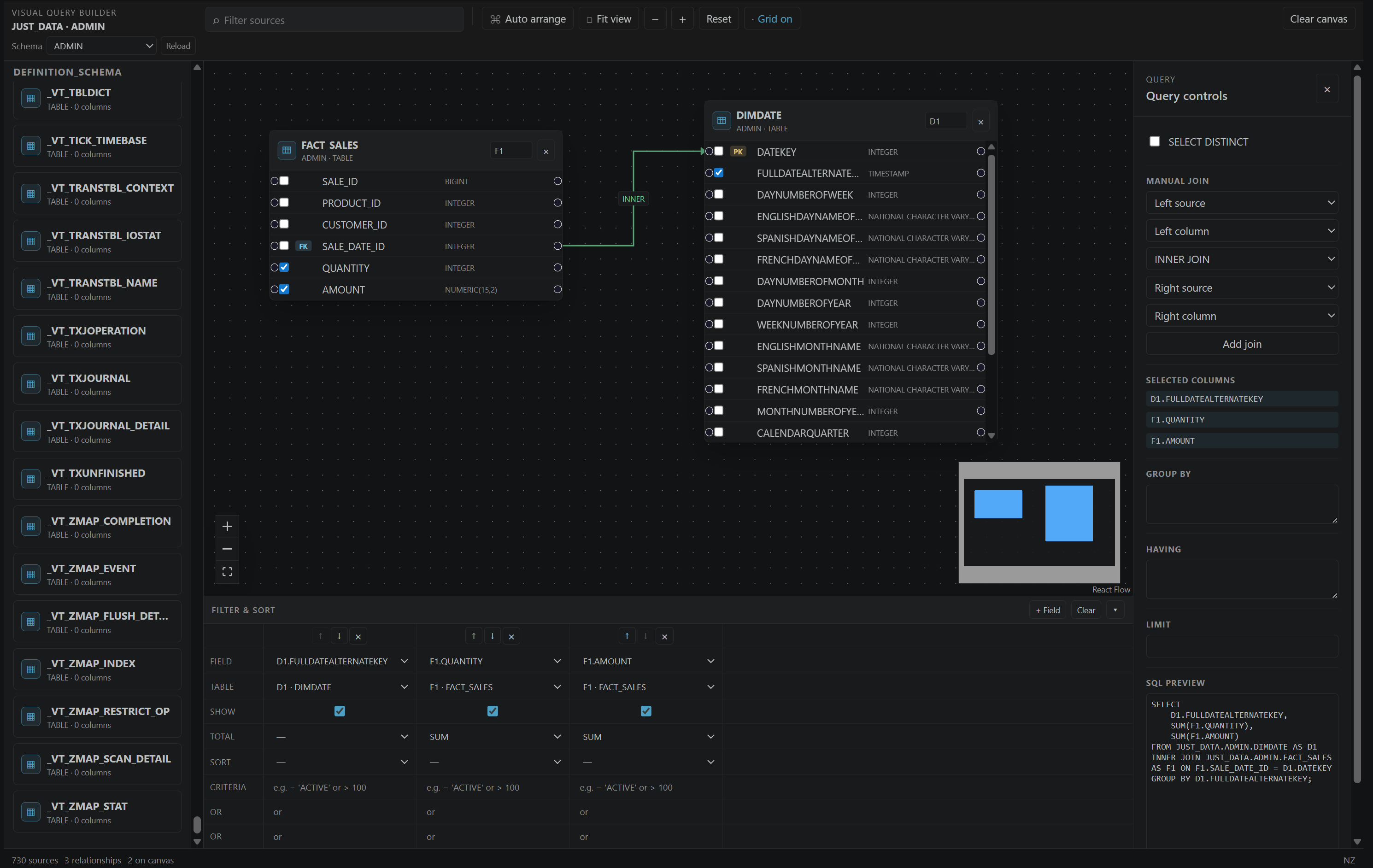
Task: Click the sources list vertical scrollbar
Action: pyautogui.click(x=197, y=825)
